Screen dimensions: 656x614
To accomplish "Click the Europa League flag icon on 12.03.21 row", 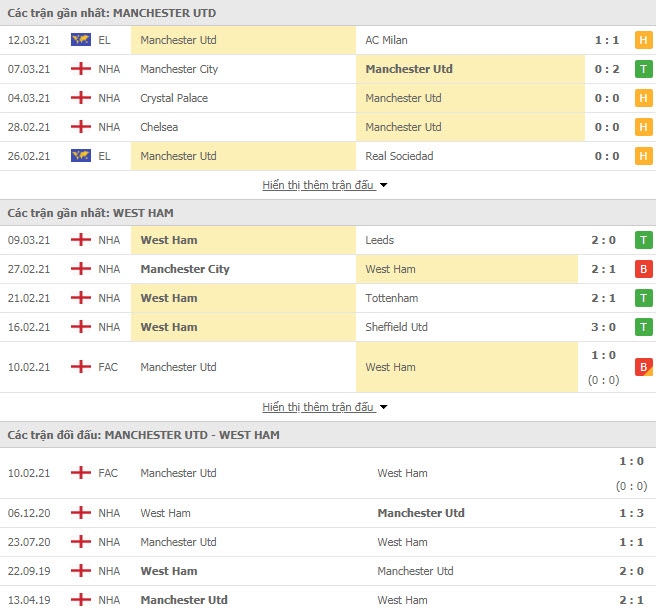I will [x=81, y=40].
